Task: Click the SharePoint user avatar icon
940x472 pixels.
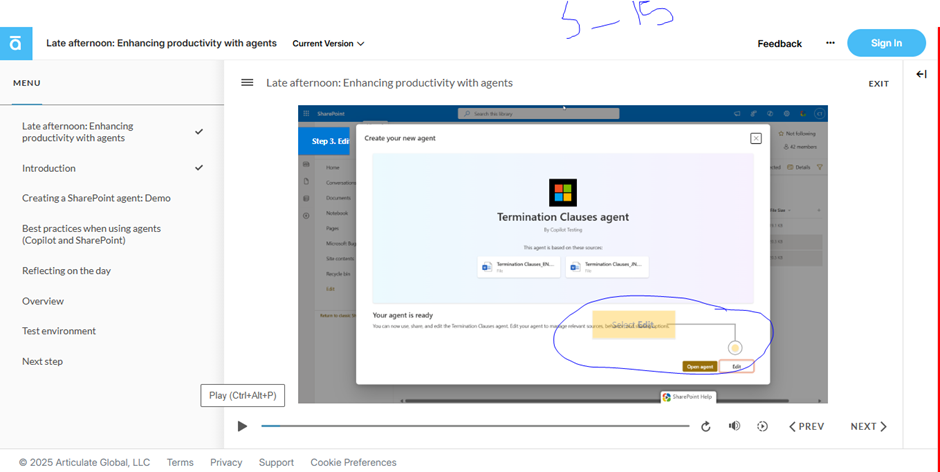Action: (819, 113)
